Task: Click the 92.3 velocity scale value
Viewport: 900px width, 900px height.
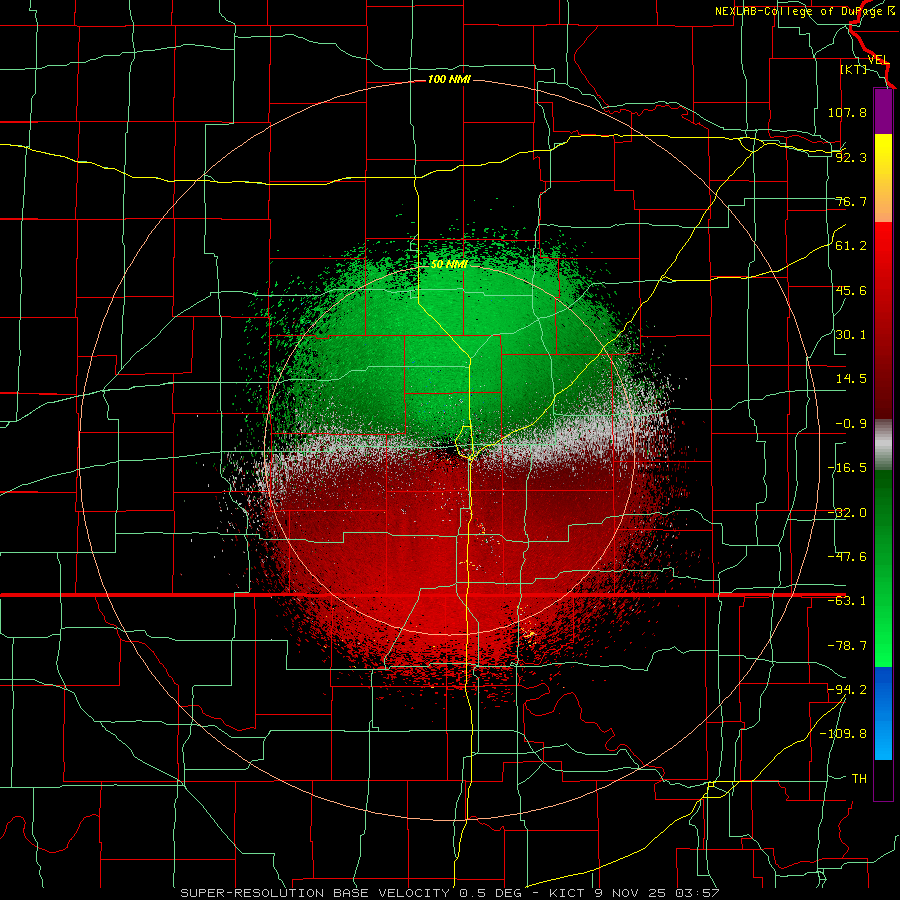Action: click(x=851, y=157)
